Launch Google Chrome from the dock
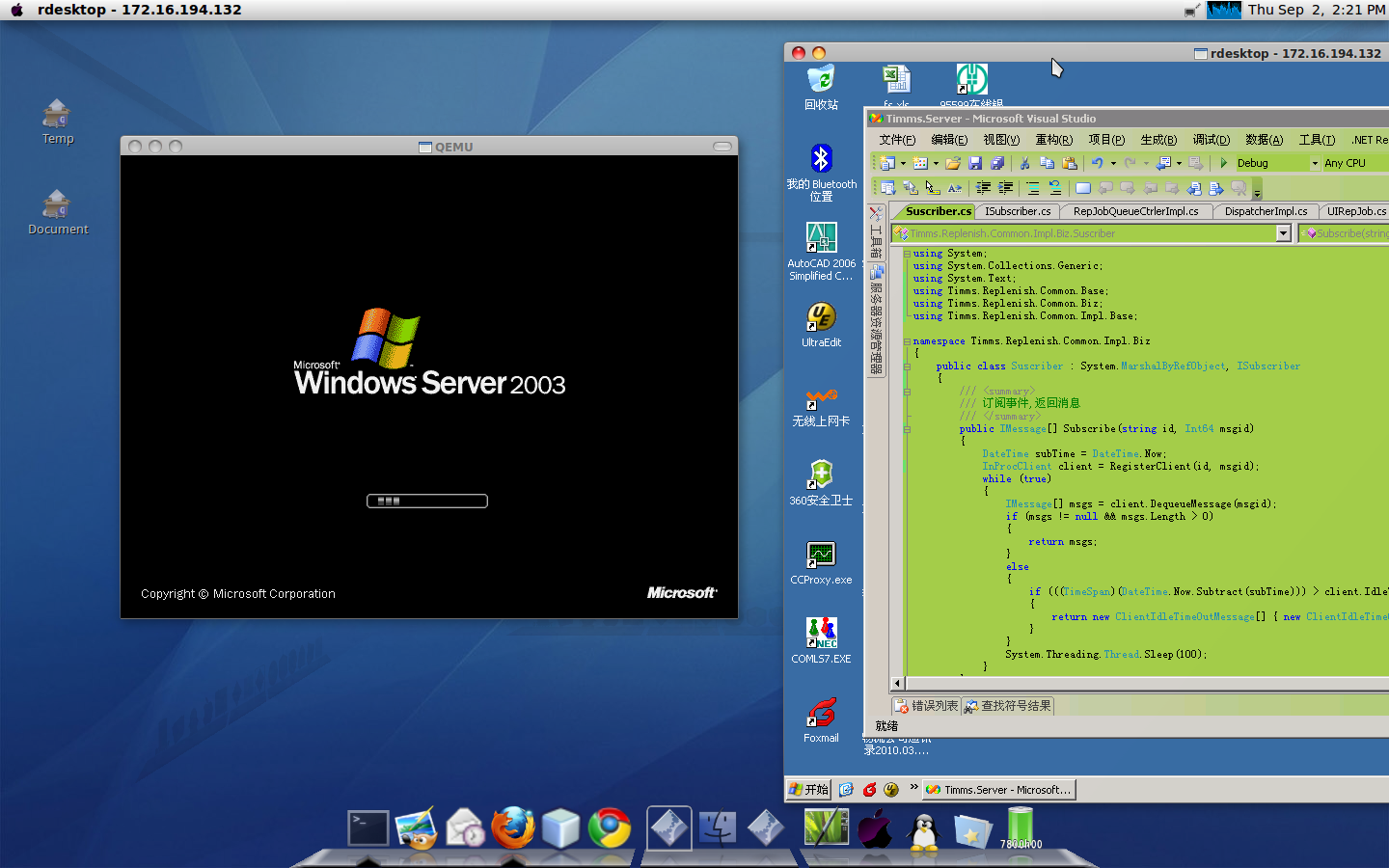The image size is (1389, 868). [610, 827]
